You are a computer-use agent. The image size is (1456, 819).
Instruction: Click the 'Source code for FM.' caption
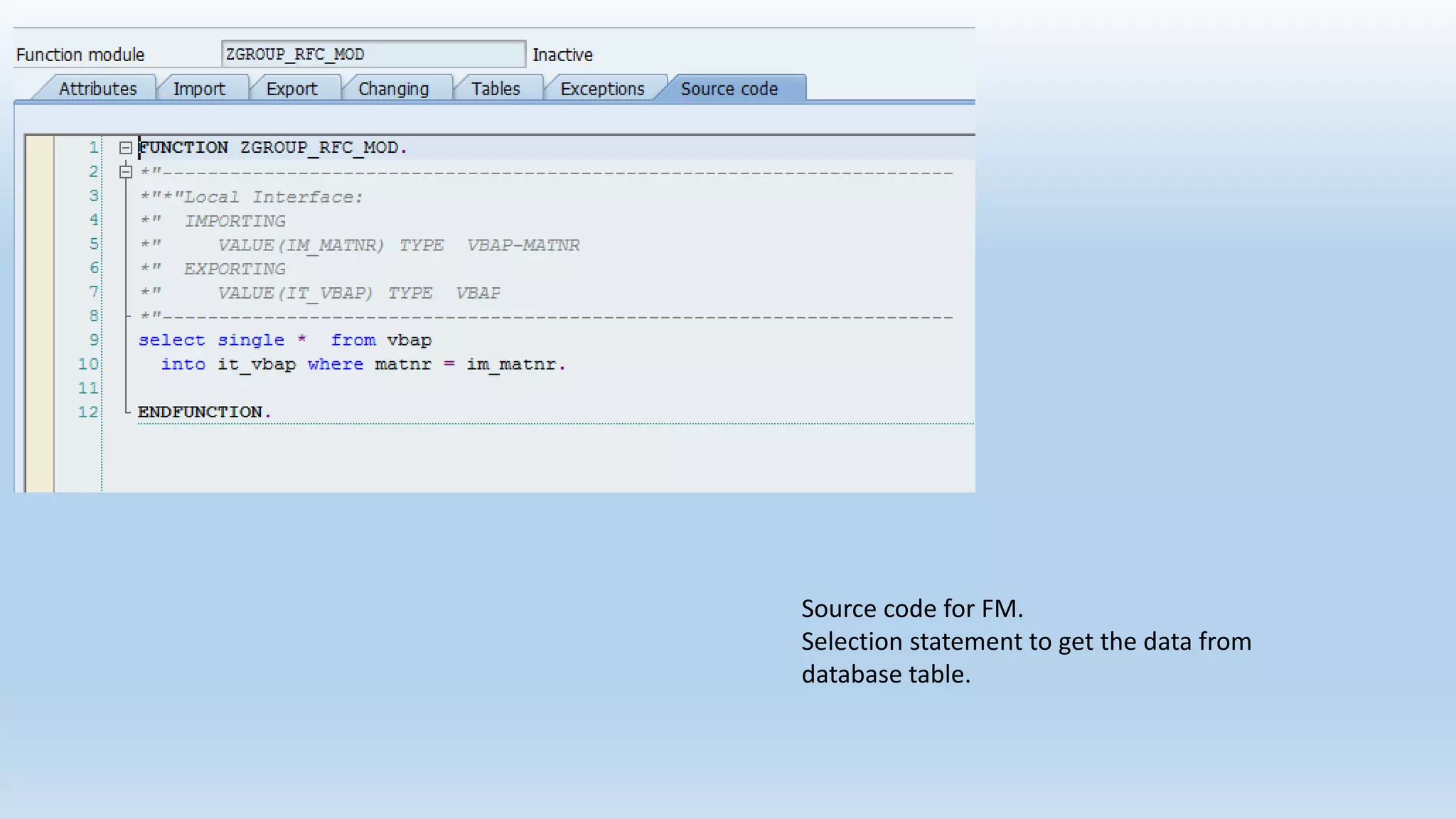(912, 609)
